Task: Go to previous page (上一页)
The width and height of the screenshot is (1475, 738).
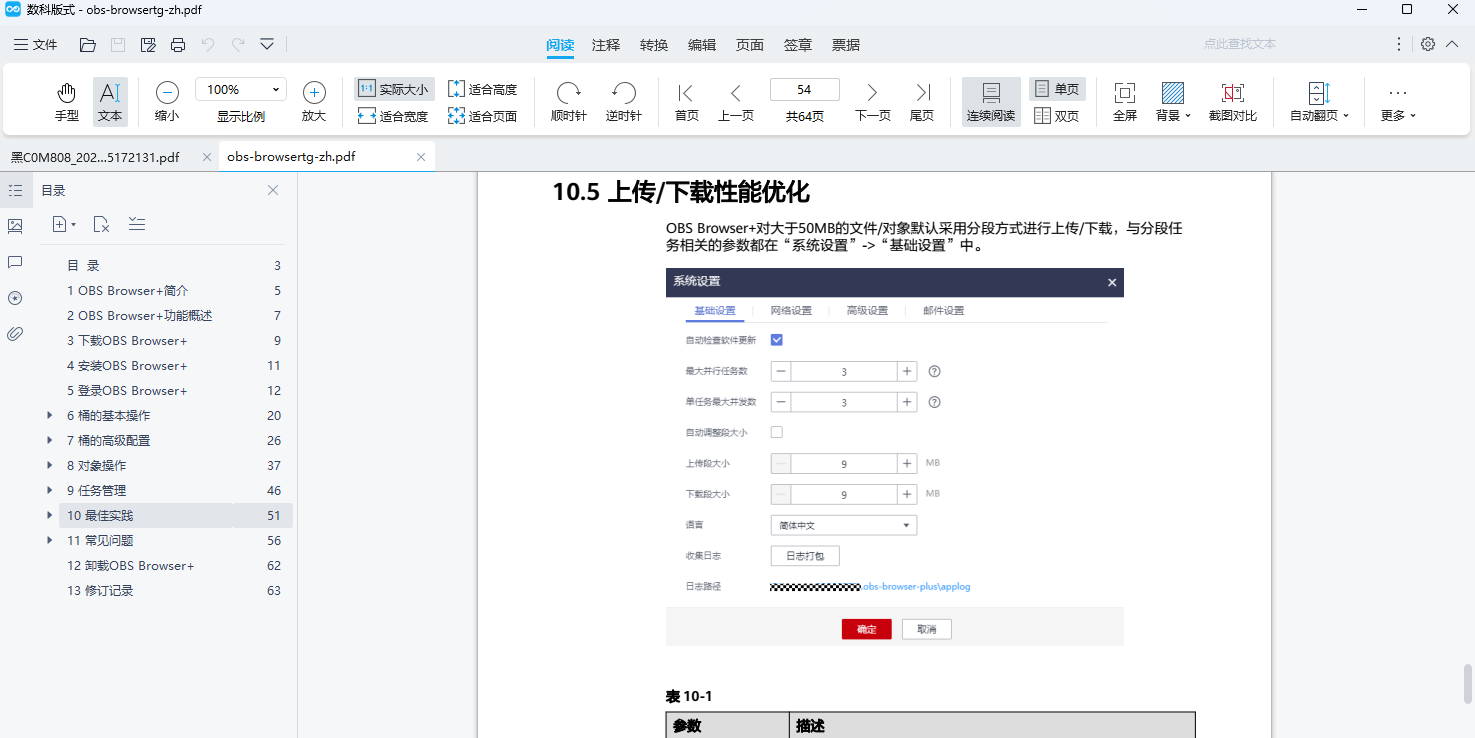Action: click(x=736, y=103)
